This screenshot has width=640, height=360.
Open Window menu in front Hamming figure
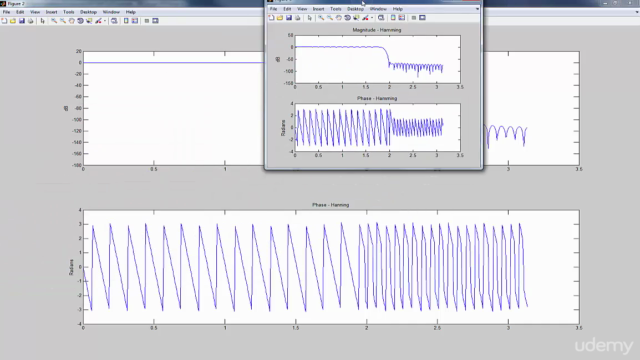click(x=378, y=9)
